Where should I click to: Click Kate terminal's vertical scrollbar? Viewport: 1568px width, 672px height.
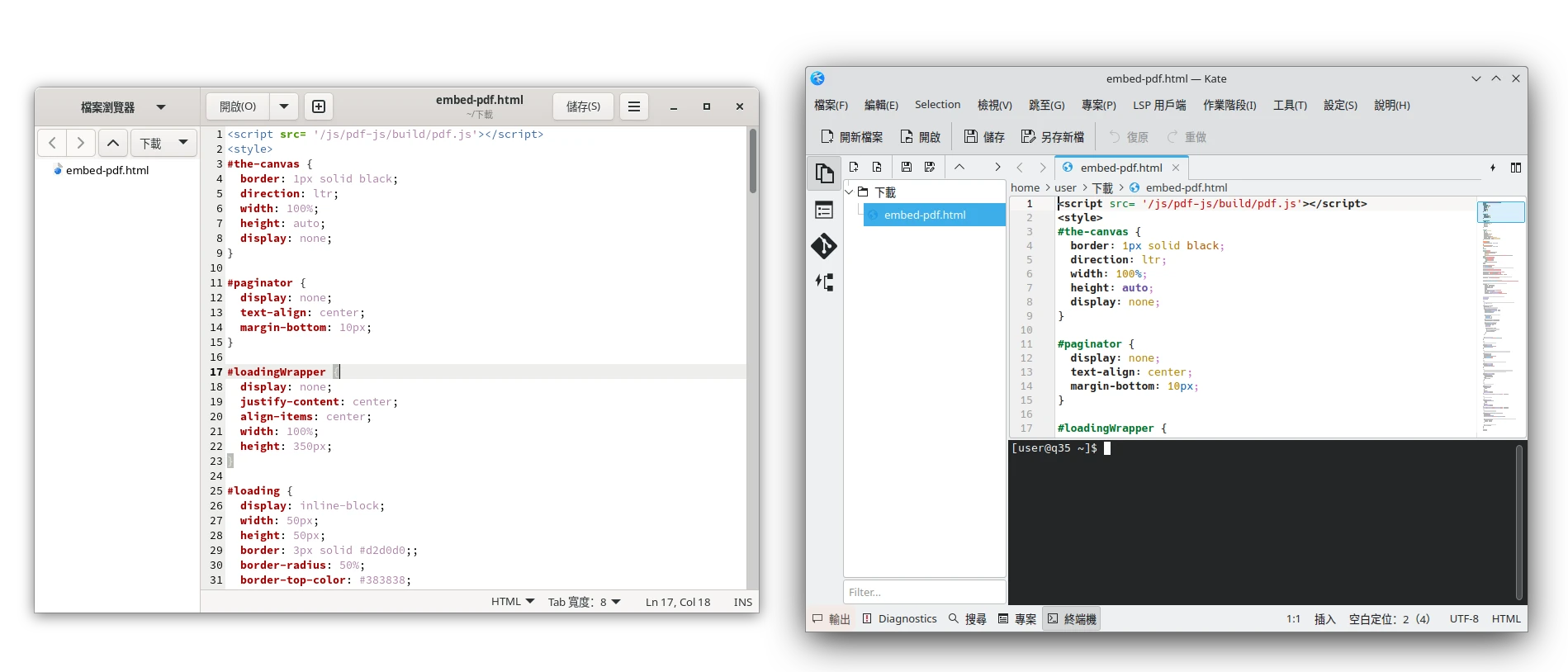[x=1518, y=522]
